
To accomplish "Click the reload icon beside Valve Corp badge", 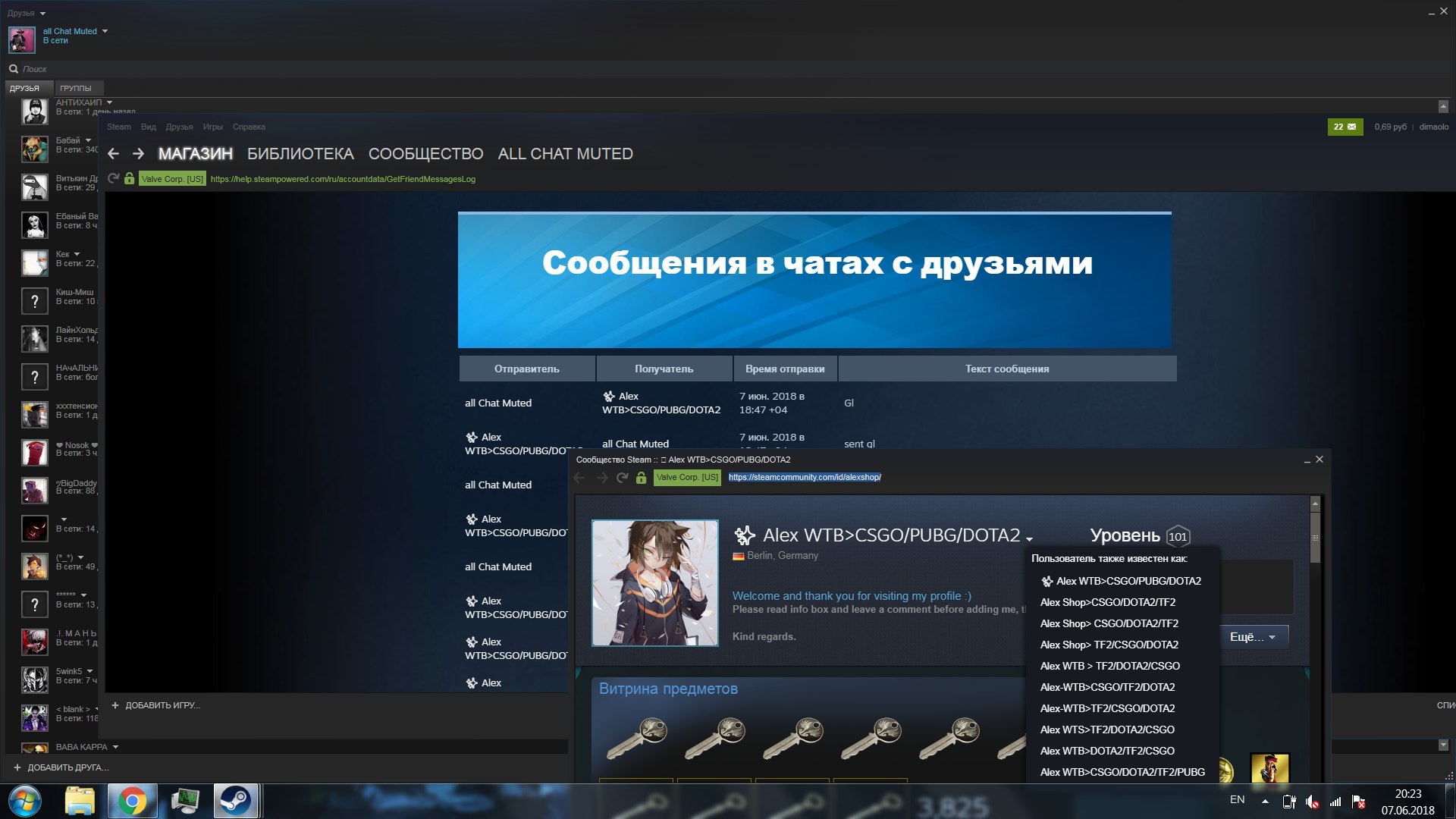I will coord(114,179).
